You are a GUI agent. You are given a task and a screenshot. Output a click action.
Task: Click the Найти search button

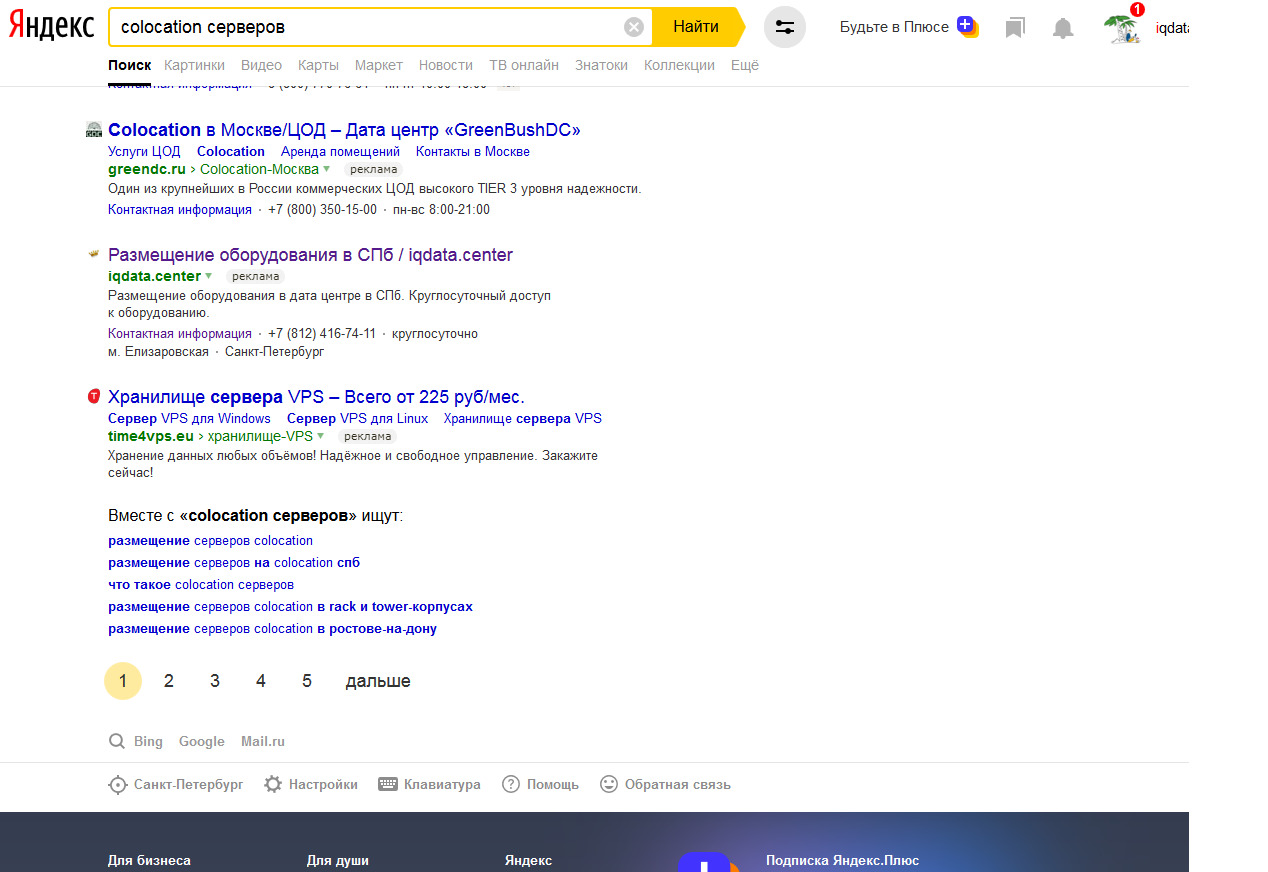click(x=697, y=27)
